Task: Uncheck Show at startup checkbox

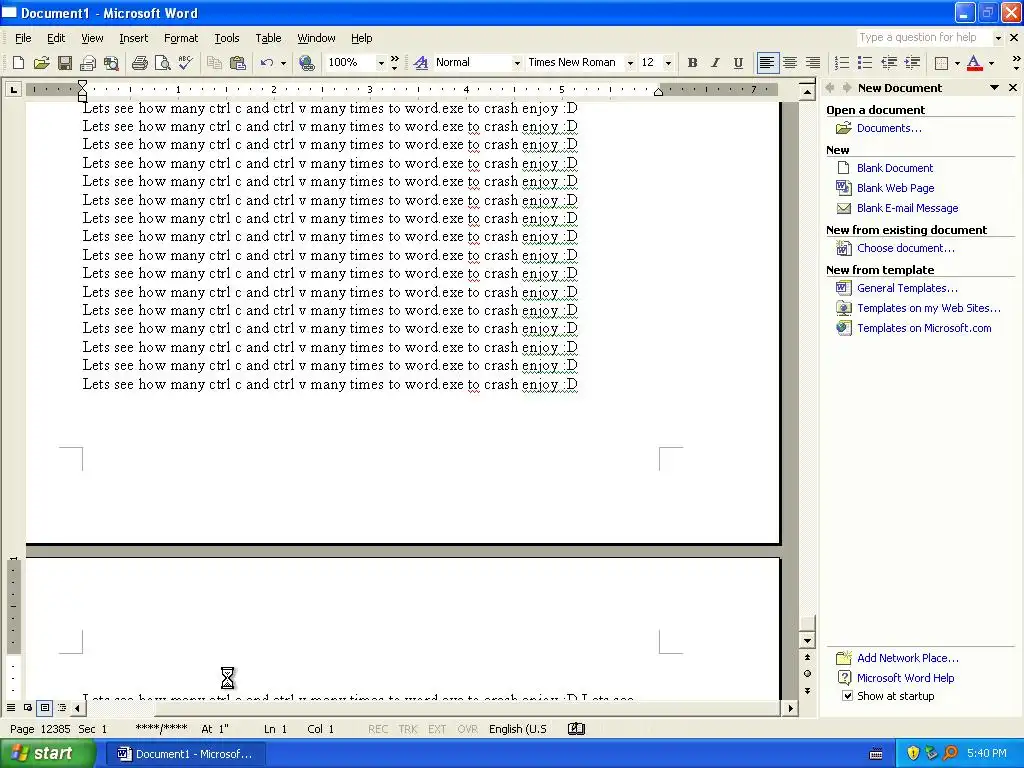Action: tap(847, 696)
